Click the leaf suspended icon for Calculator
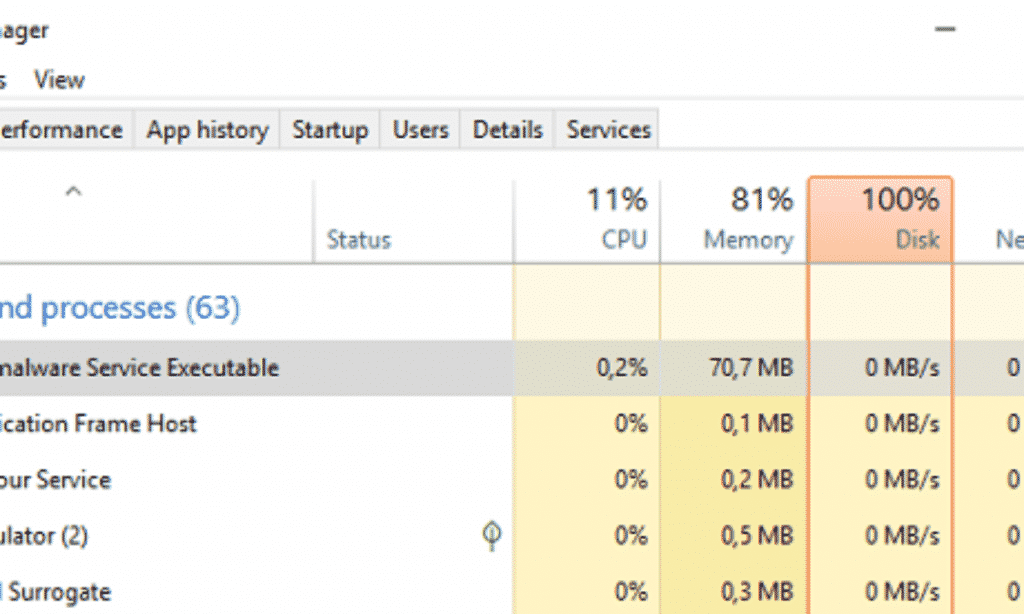The height and width of the screenshot is (614, 1024). [x=492, y=536]
